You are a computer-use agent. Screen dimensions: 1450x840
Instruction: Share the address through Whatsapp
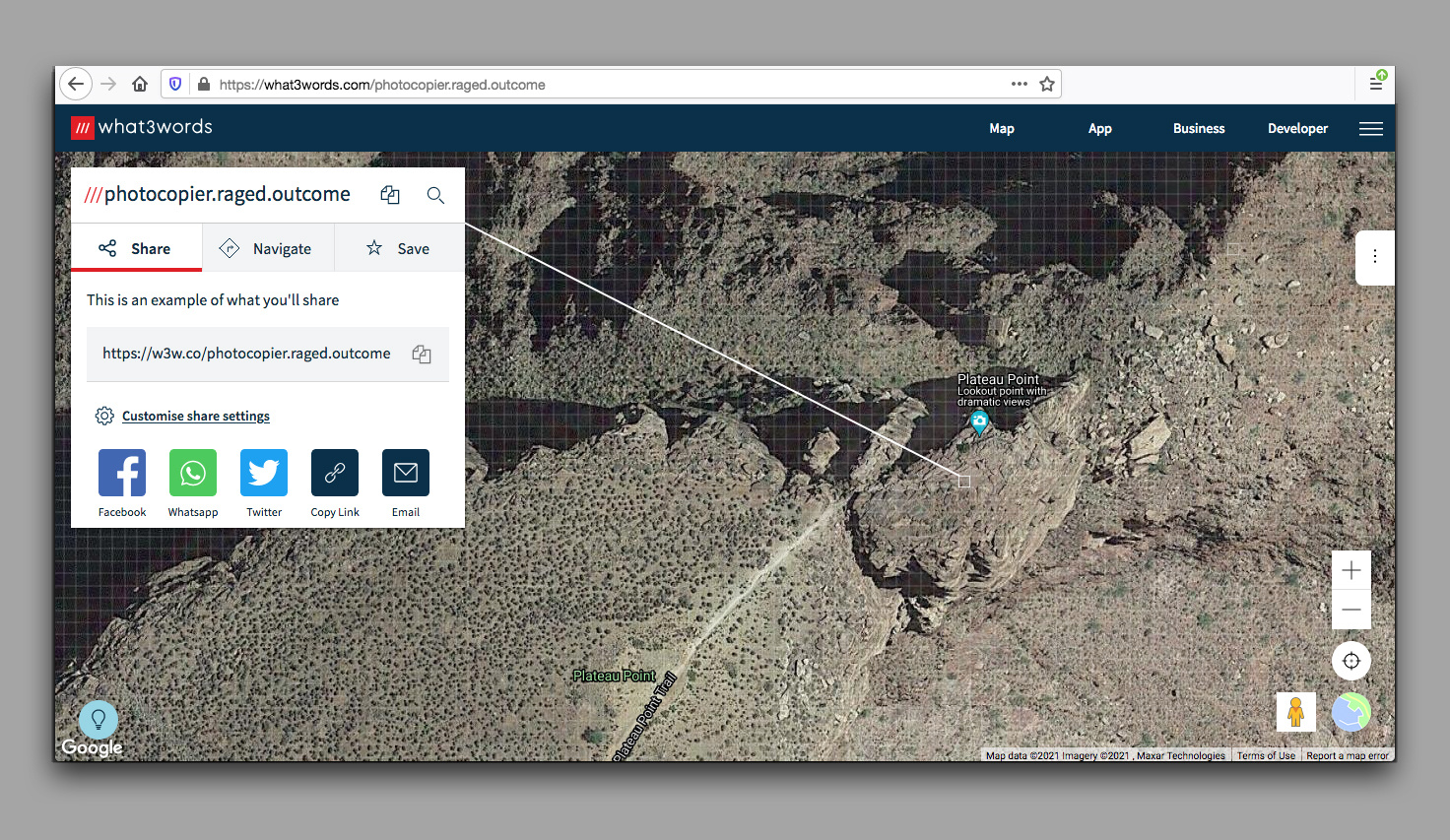click(x=193, y=473)
